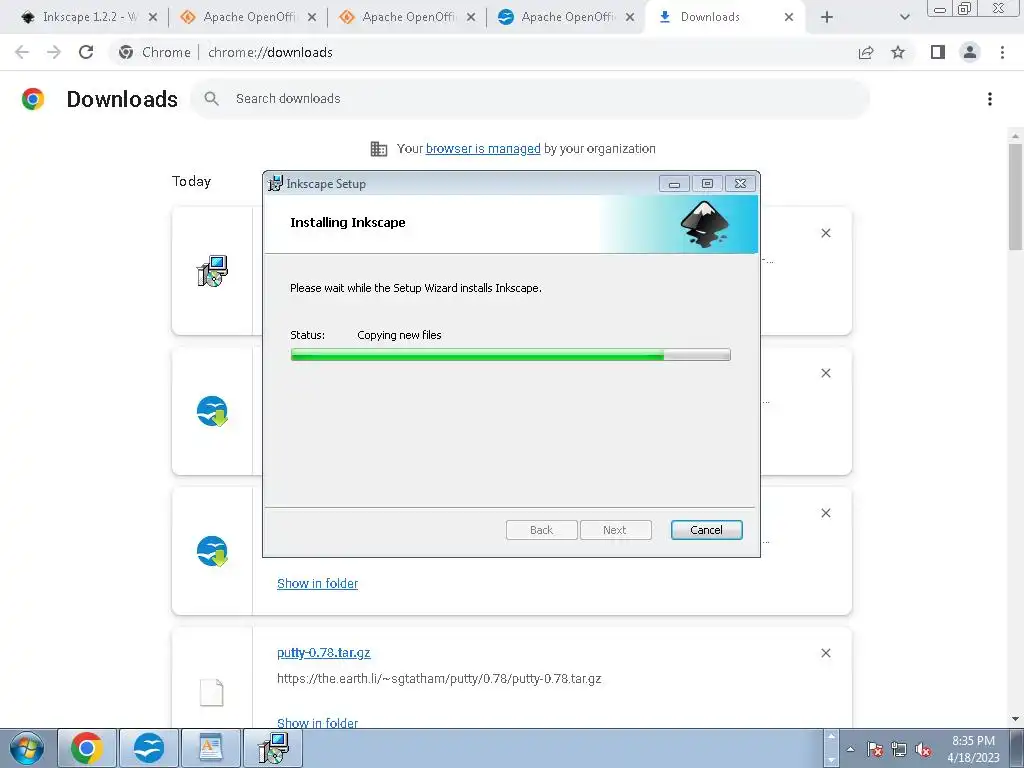Viewport: 1024px width, 768px height.
Task: Reload the downloads page
Action: point(86,52)
